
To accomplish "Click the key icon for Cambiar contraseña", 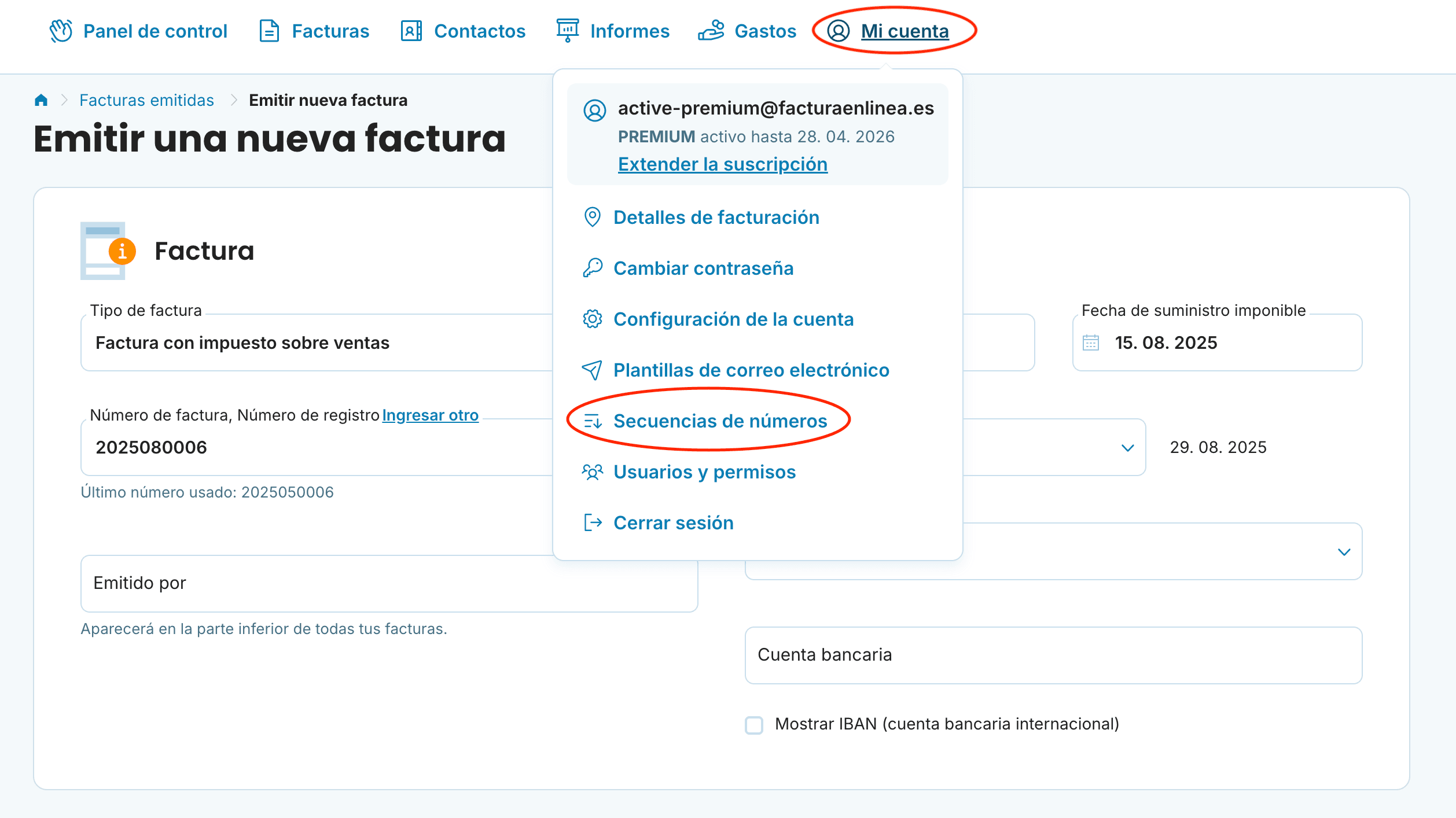I will pos(592,268).
